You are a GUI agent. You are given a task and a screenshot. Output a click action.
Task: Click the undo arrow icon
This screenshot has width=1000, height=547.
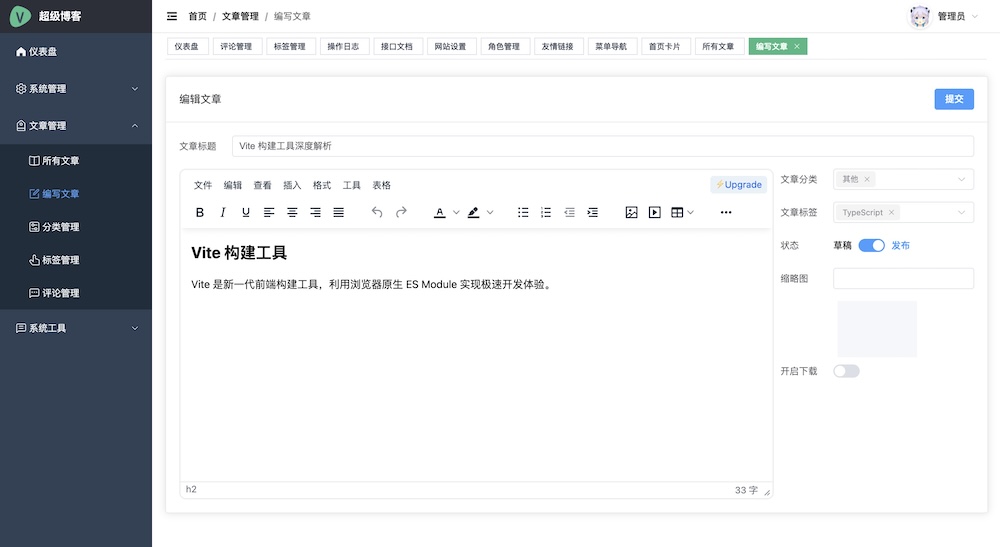tap(377, 212)
